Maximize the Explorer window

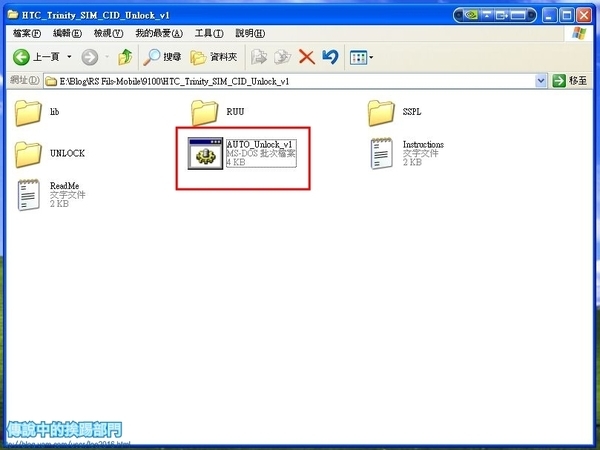click(567, 16)
